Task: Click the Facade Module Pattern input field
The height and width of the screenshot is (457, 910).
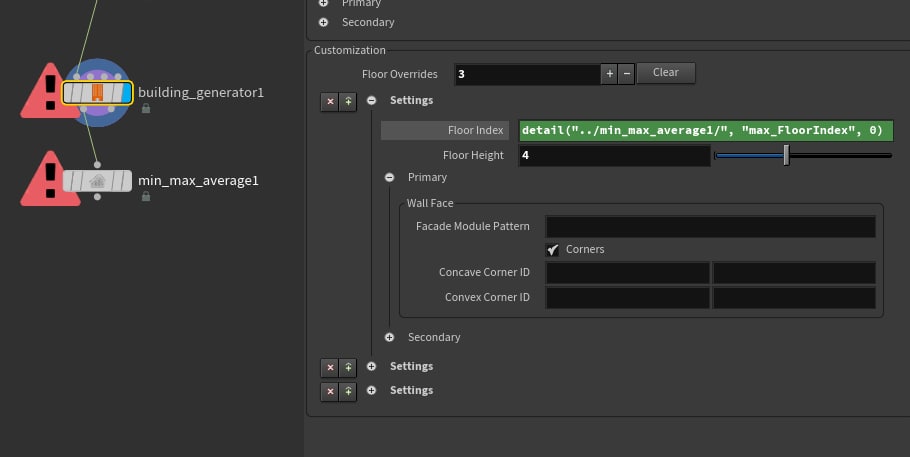Action: coord(710,226)
